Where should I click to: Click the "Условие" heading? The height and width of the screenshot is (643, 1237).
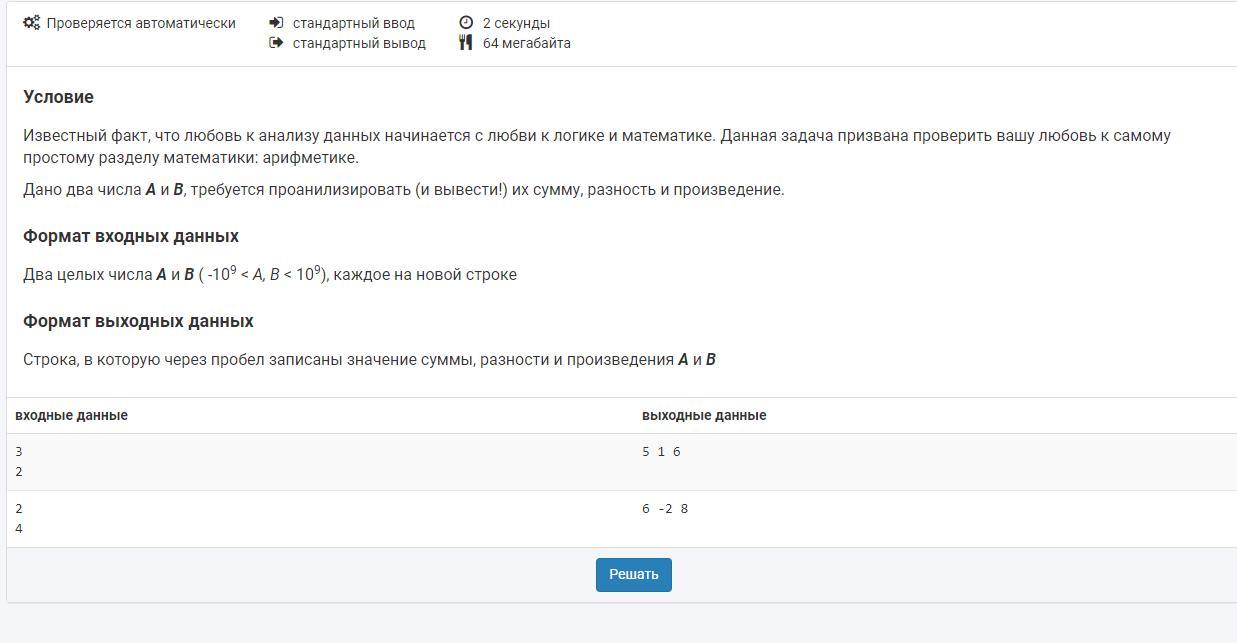click(58, 97)
